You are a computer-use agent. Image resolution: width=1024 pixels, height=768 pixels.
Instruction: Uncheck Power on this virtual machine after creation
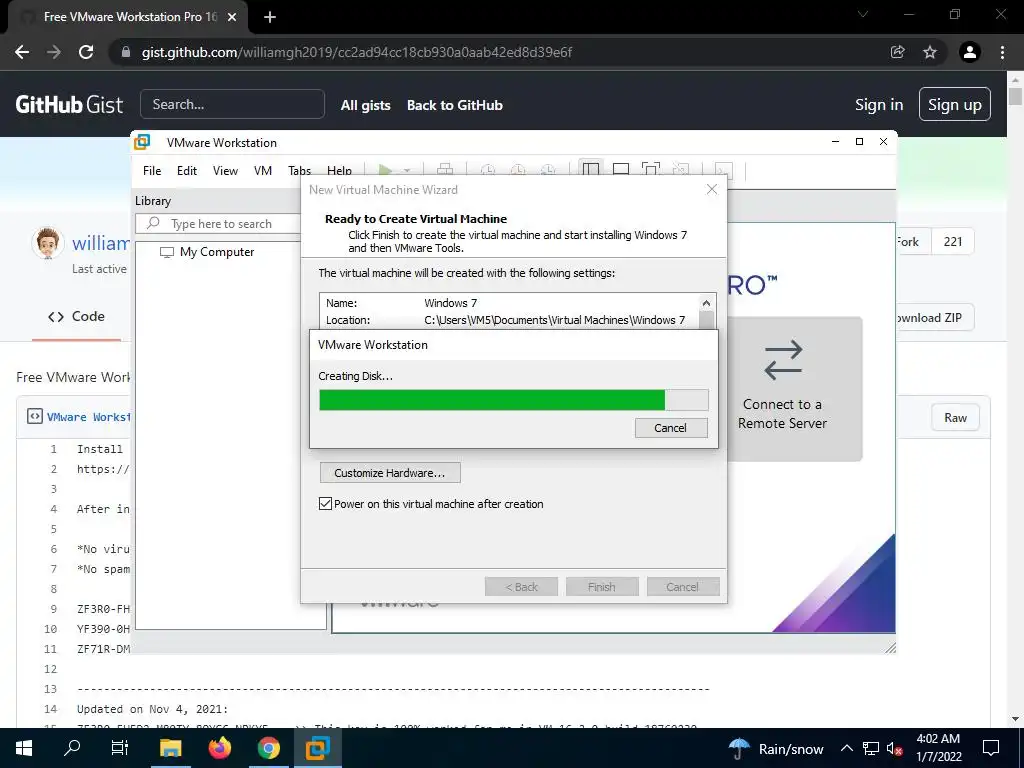coord(325,504)
